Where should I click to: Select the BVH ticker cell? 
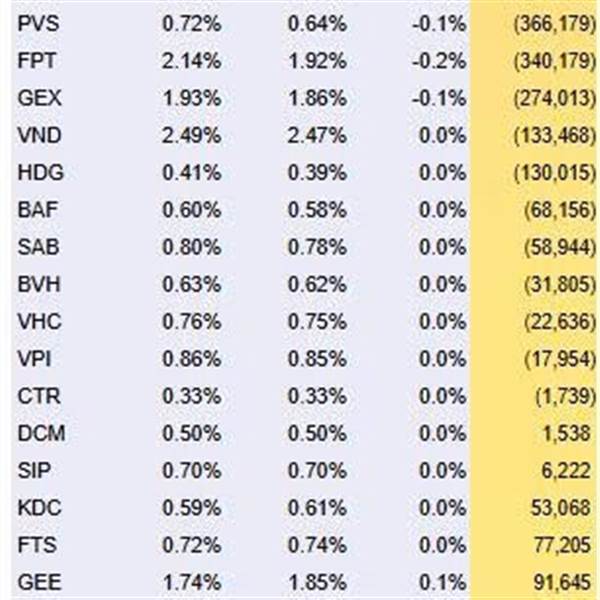pos(37,284)
